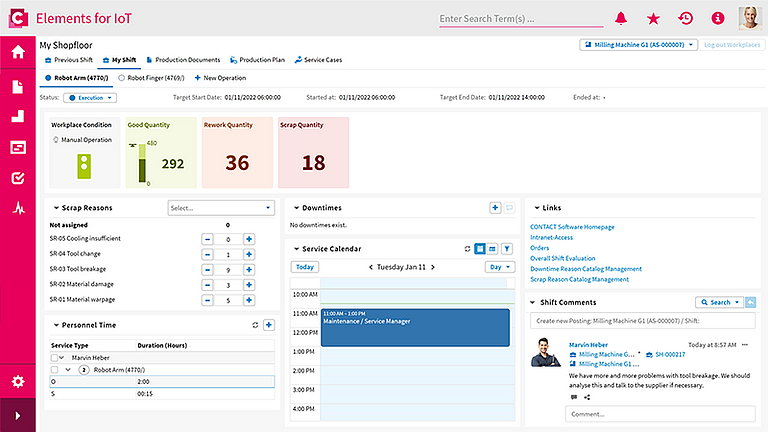The height and width of the screenshot is (432, 768).
Task: Open the documents icon in sidebar
Action: [18, 87]
